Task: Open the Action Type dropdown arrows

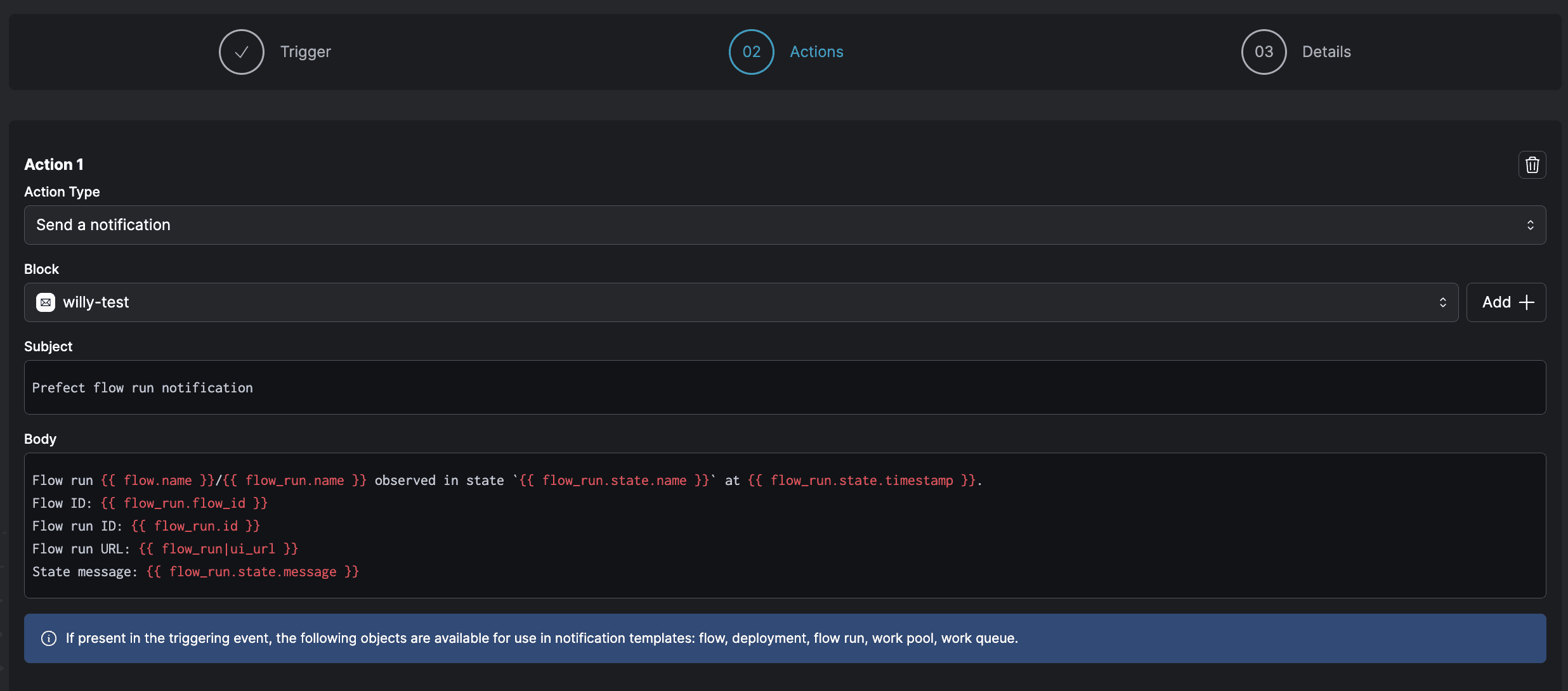Action: [x=1530, y=225]
